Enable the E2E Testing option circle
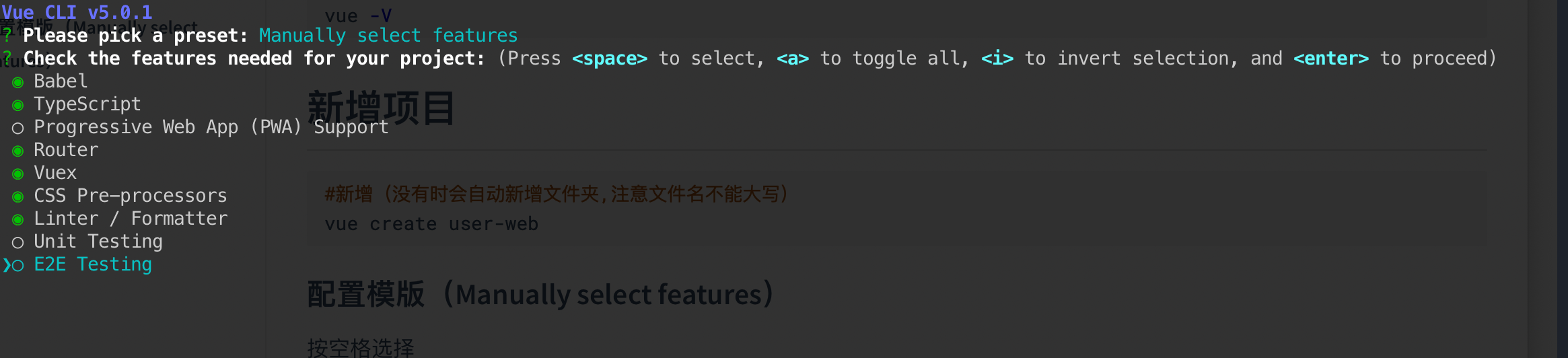This screenshot has height=358, width=1568. [x=18, y=265]
